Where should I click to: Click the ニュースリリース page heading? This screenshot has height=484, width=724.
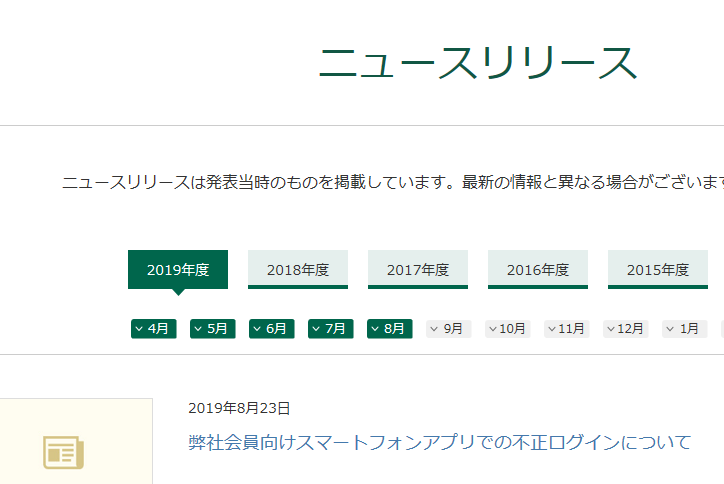(478, 63)
